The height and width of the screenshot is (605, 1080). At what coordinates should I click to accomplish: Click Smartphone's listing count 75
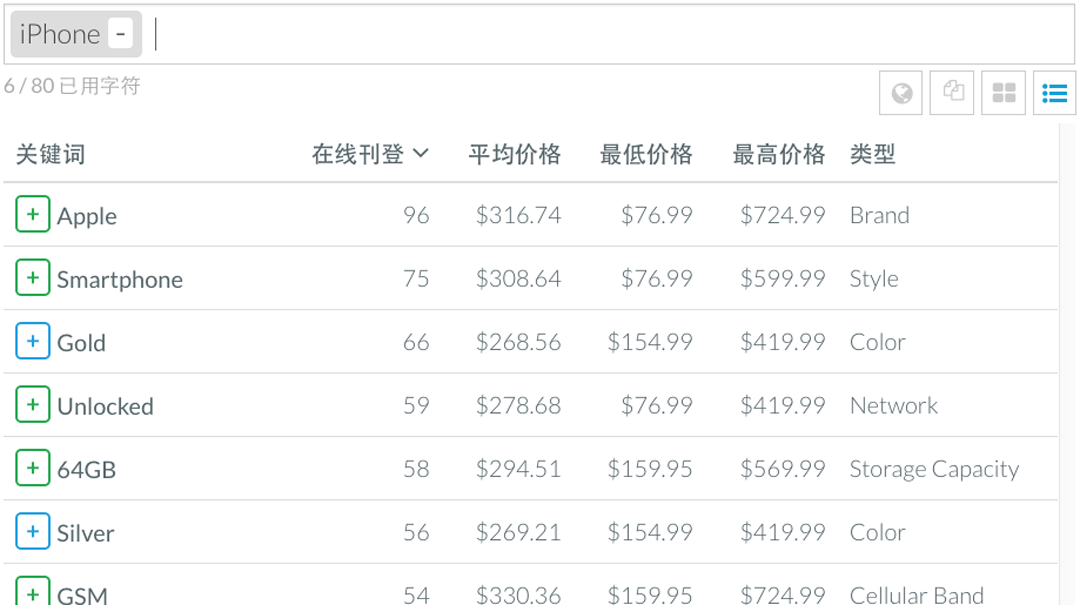(x=416, y=278)
